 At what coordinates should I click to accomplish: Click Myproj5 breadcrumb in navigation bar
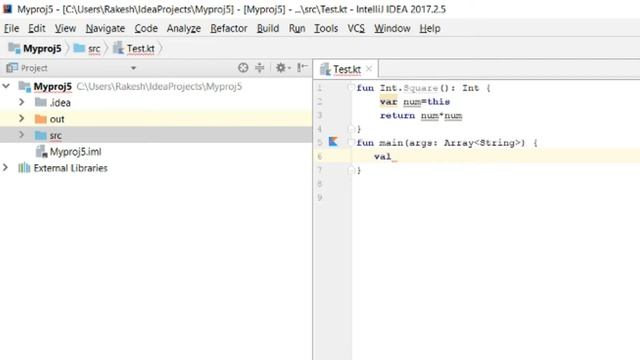click(35, 49)
